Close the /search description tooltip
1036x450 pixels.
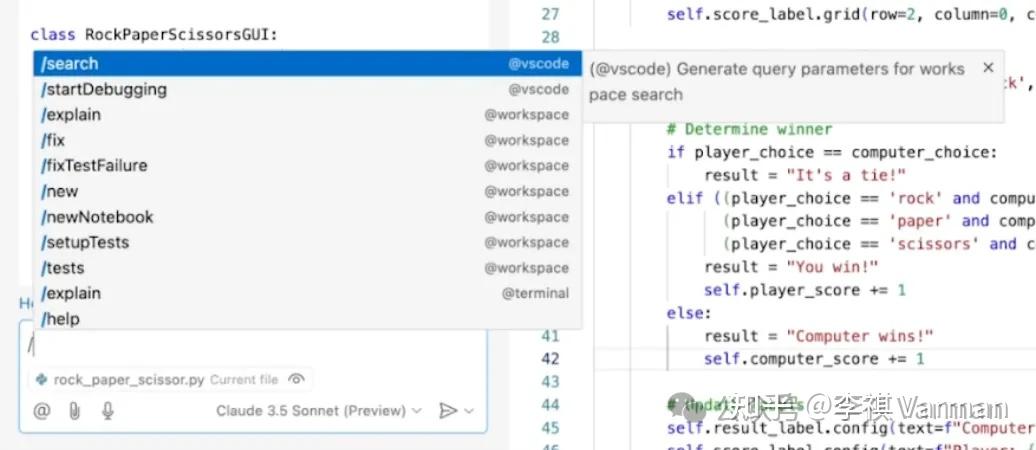(x=988, y=67)
